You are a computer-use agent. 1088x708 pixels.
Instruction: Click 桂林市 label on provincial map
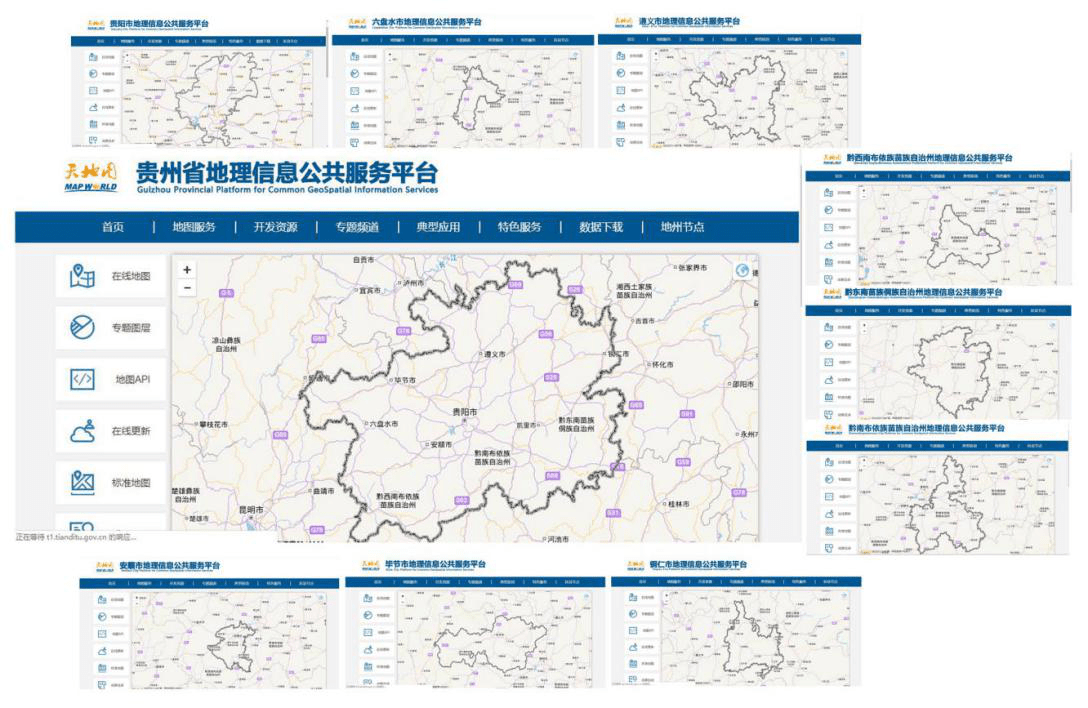(678, 504)
